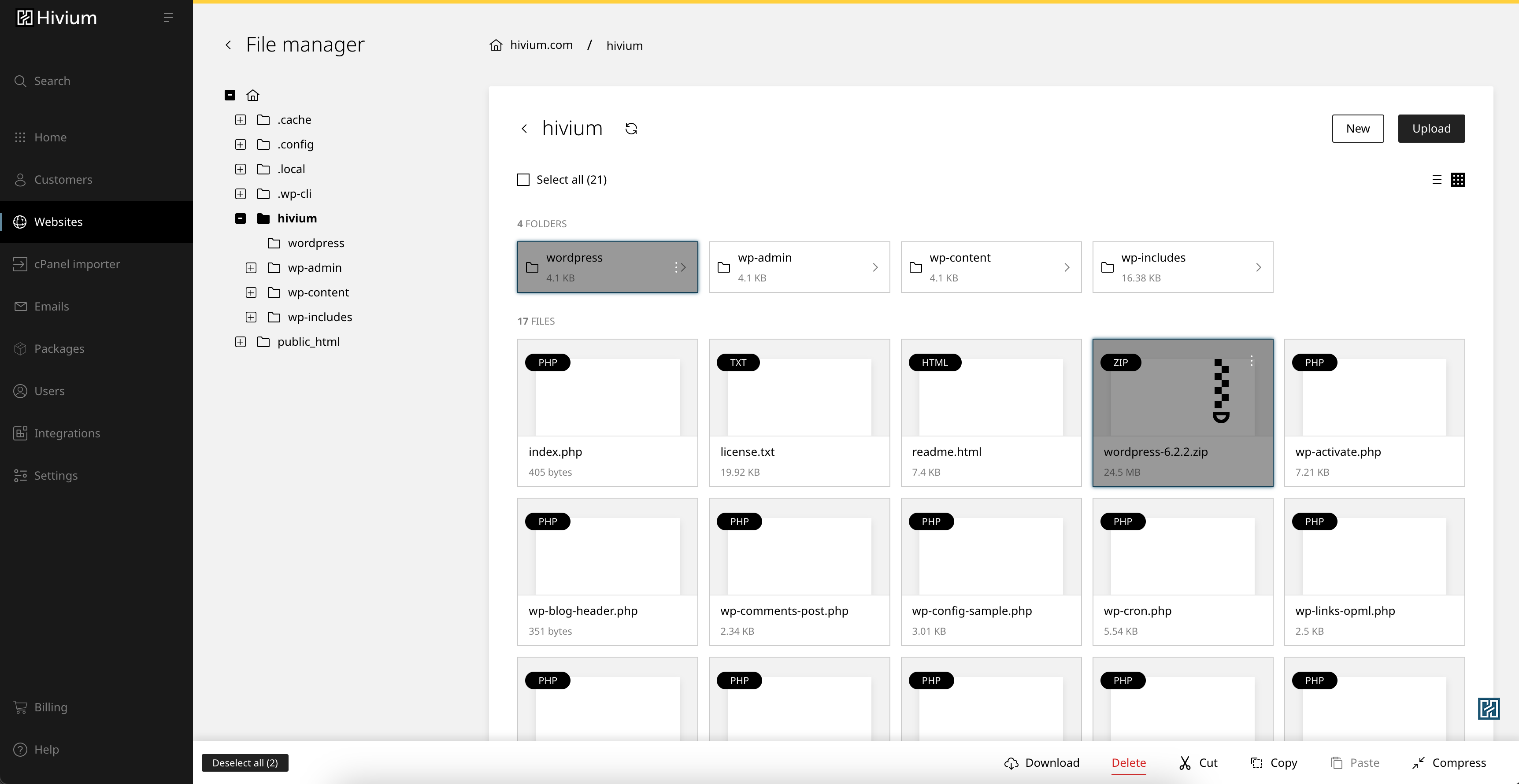This screenshot has height=784, width=1519.
Task: Select wp-comments-post.php file
Action: (x=799, y=572)
